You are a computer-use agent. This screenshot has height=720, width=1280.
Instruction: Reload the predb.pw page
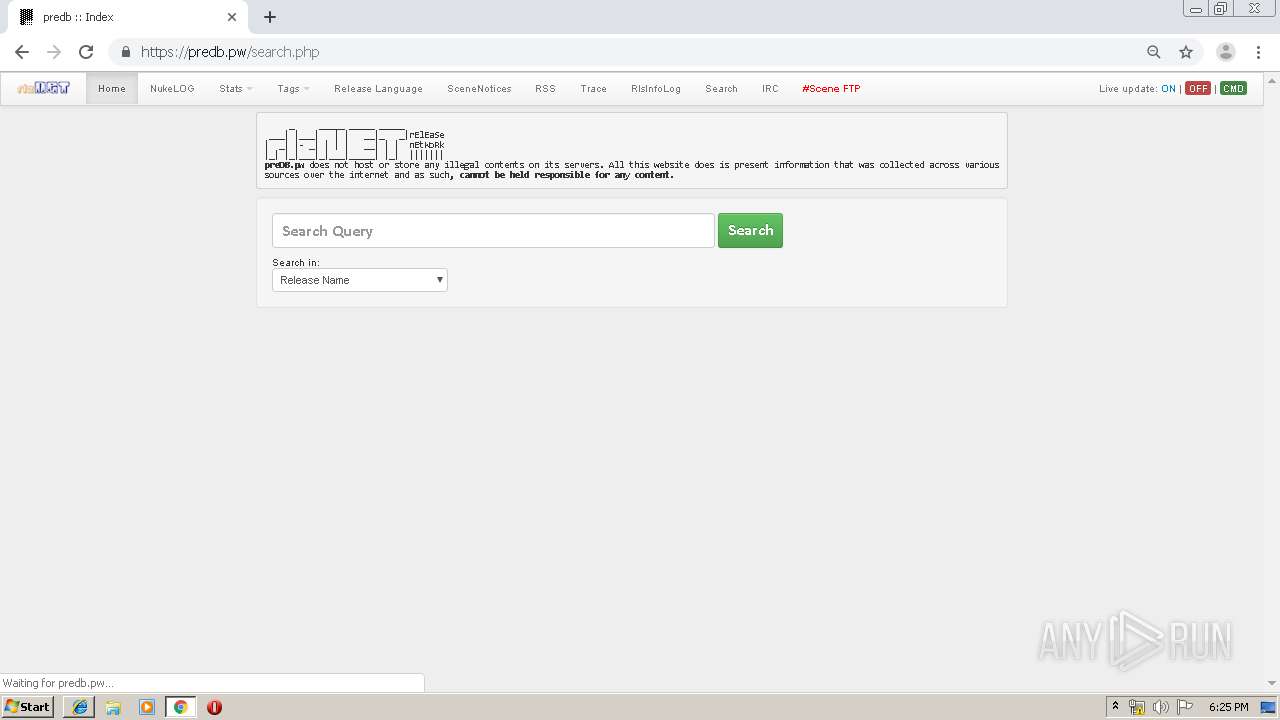tap(86, 52)
